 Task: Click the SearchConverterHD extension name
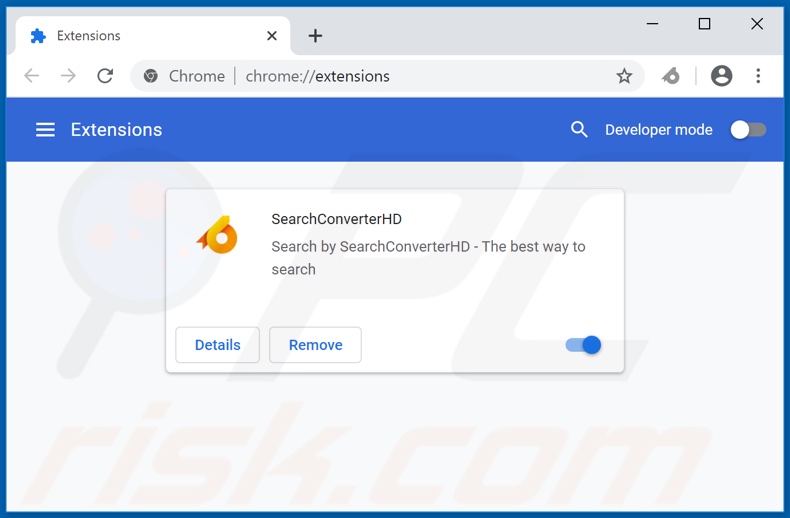tap(337, 219)
